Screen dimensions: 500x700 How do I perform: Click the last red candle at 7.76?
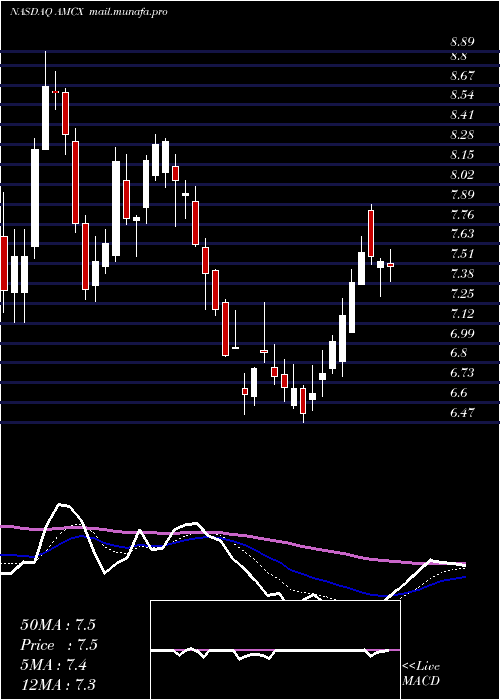click(371, 233)
